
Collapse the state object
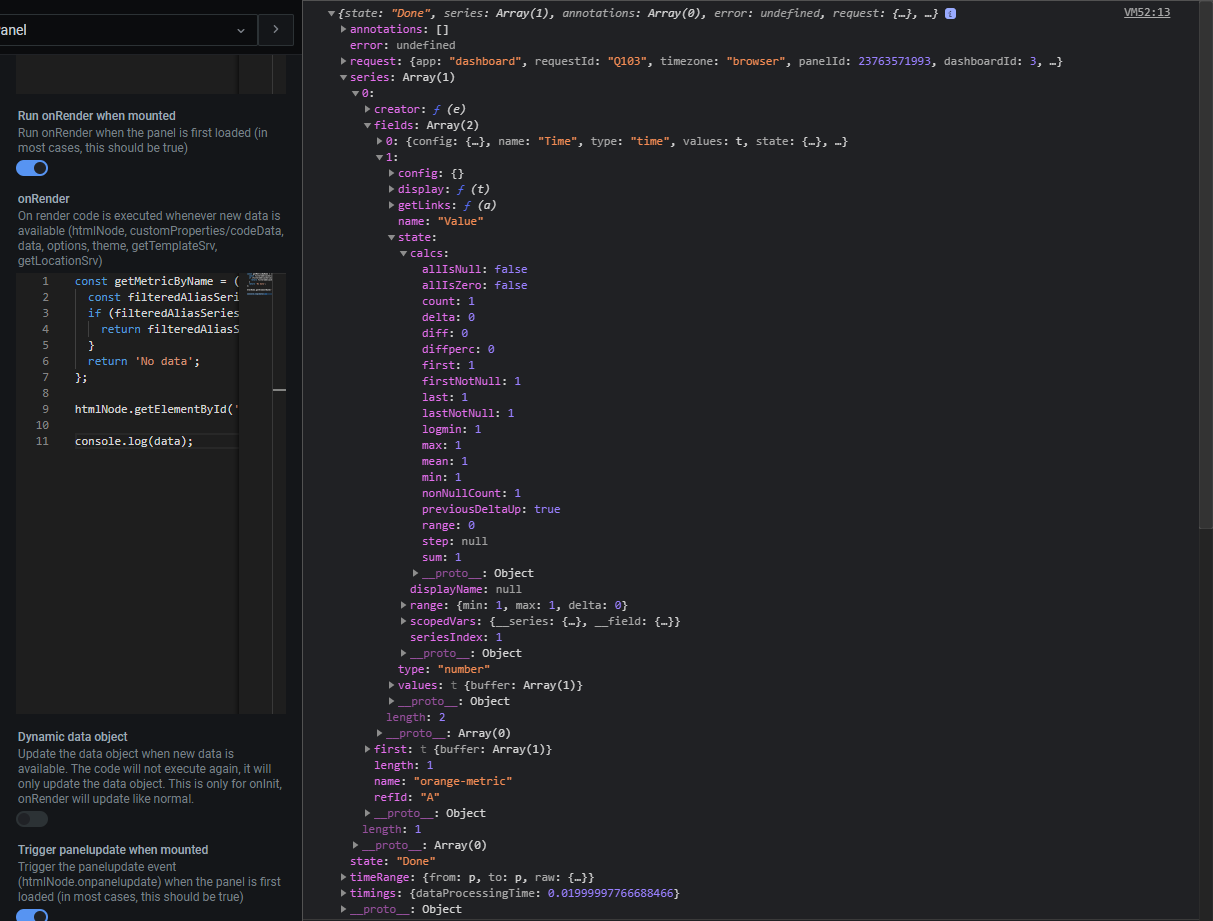point(391,237)
